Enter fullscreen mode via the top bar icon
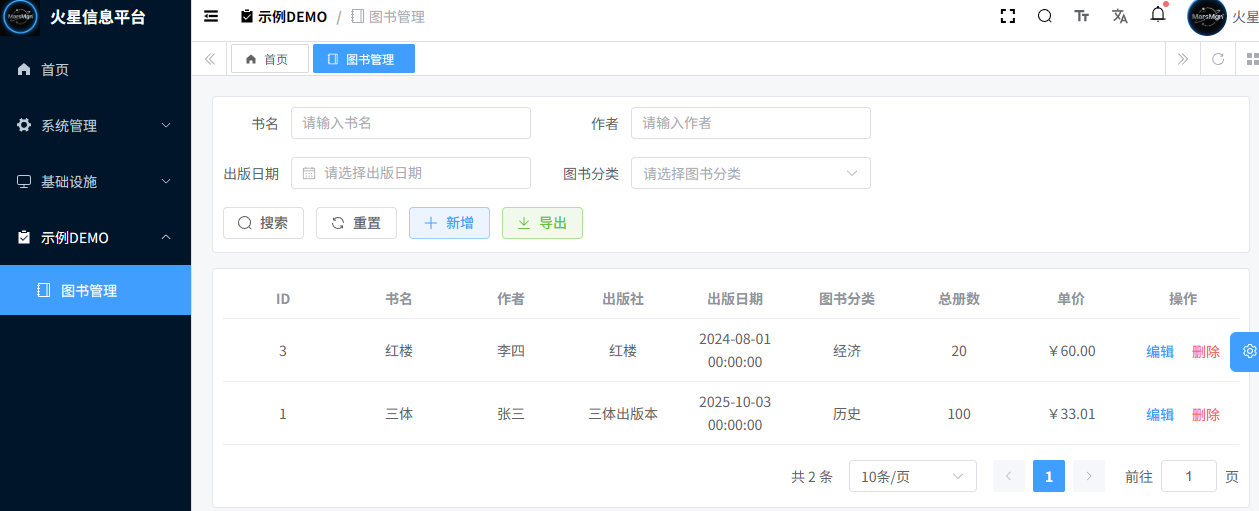 (x=1008, y=16)
